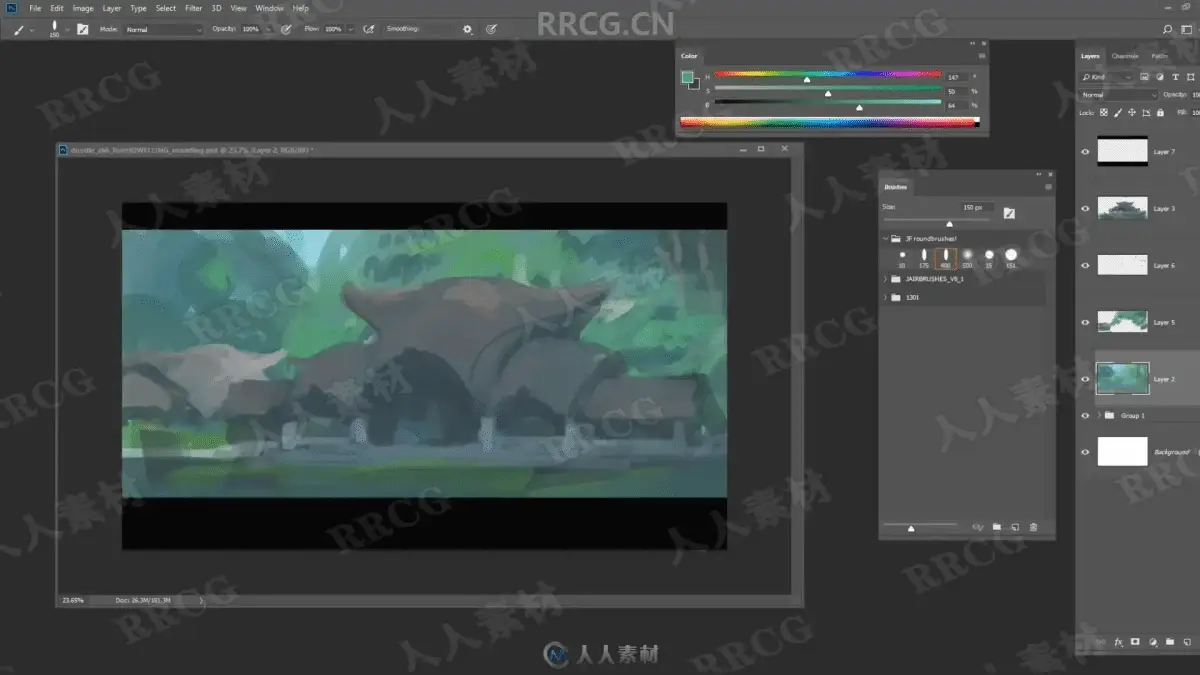
Task: Open the Window menu
Action: point(269,8)
